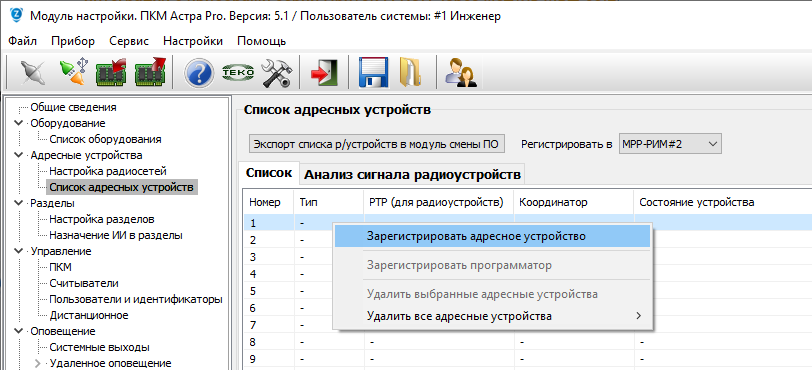Viewport: 812px width, 370px height.
Task: Click application logo in title bar
Action: (17, 16)
